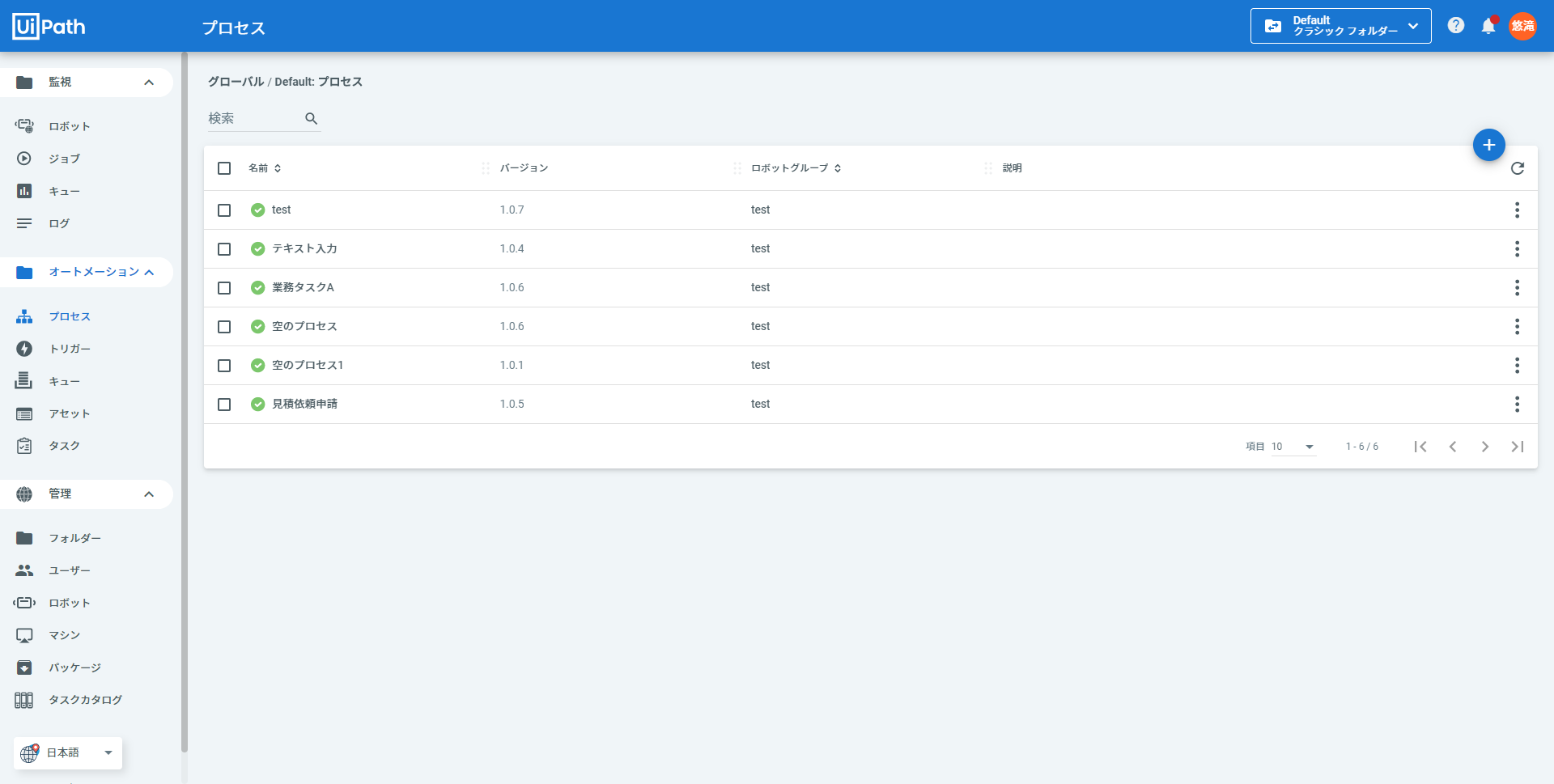Open the user avatar menu
Viewport: 1554px width, 784px height.
coord(1522,26)
